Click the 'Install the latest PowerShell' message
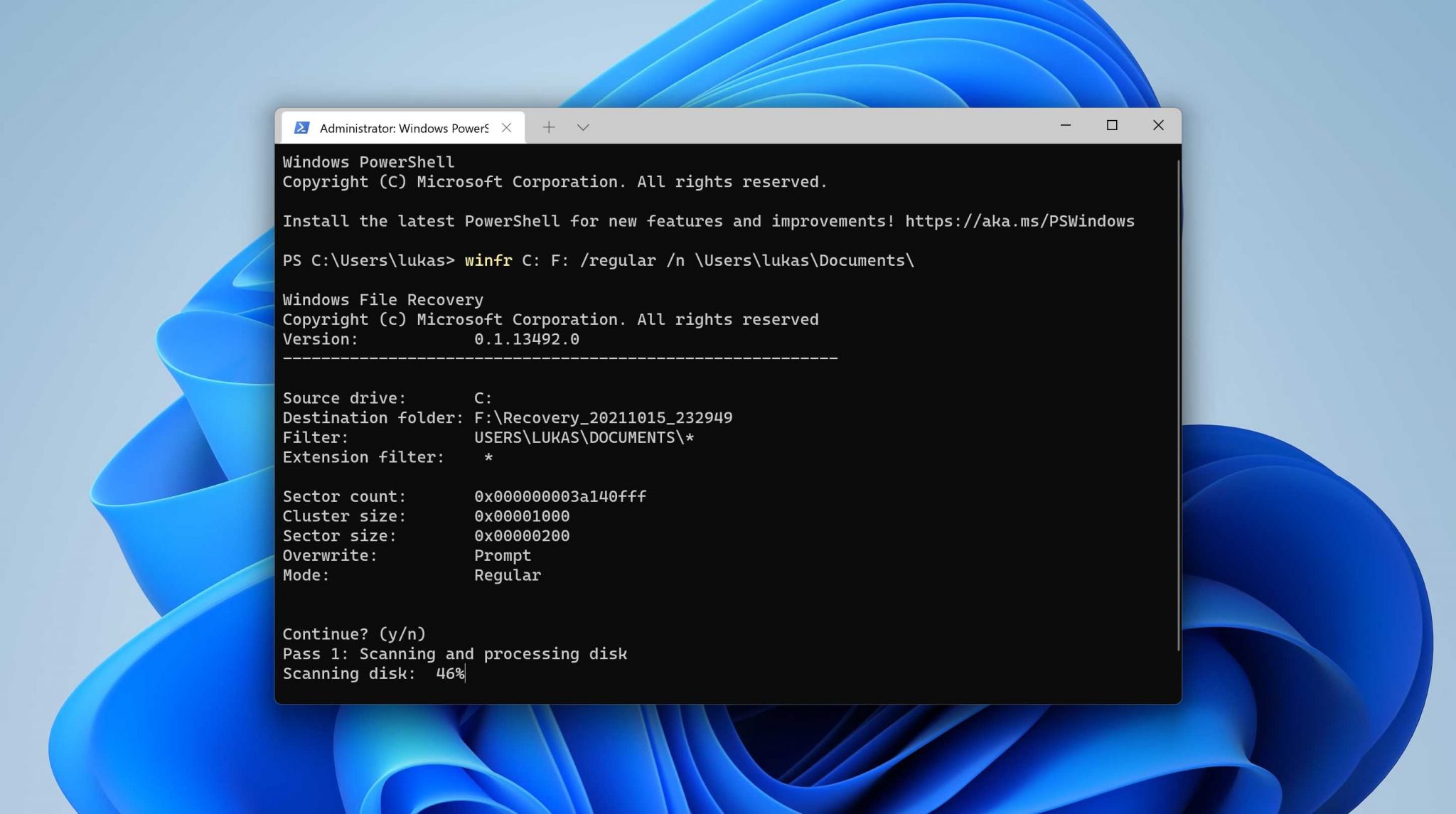The height and width of the screenshot is (814, 1456). point(589,221)
